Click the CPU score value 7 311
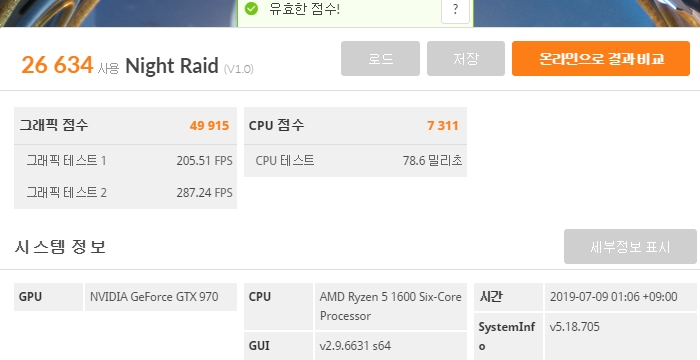The image size is (700, 360). tap(442, 126)
